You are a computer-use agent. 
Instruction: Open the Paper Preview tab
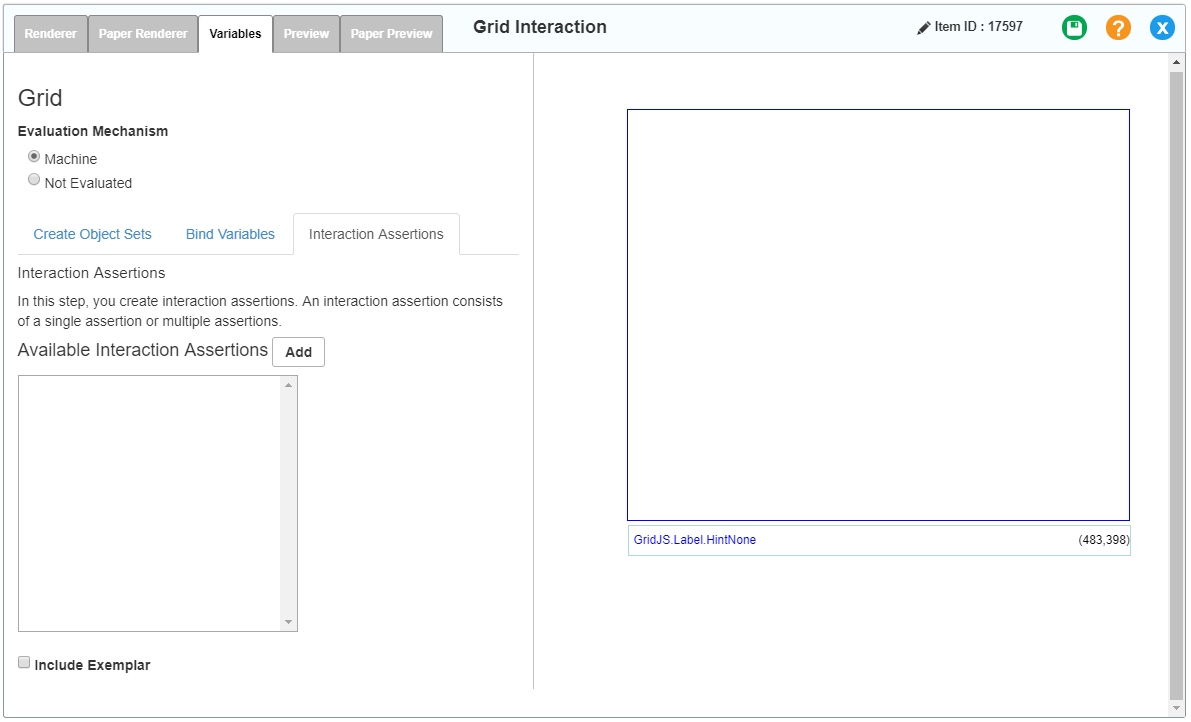(391, 33)
